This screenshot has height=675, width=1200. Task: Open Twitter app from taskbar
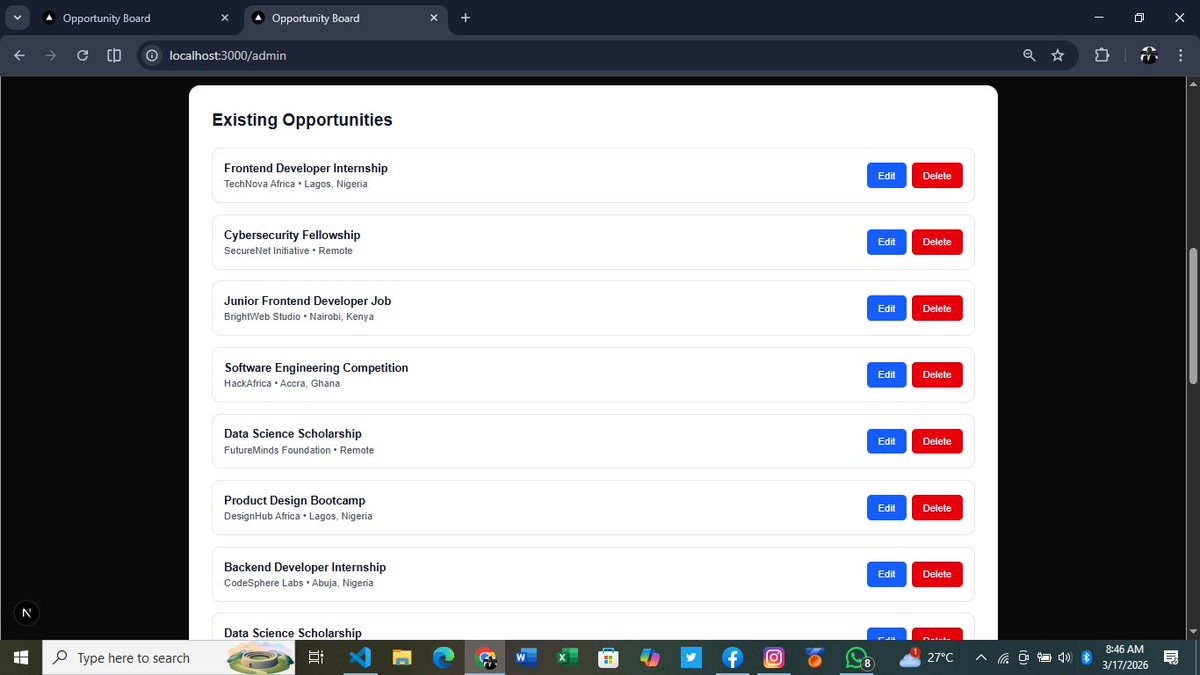click(691, 658)
